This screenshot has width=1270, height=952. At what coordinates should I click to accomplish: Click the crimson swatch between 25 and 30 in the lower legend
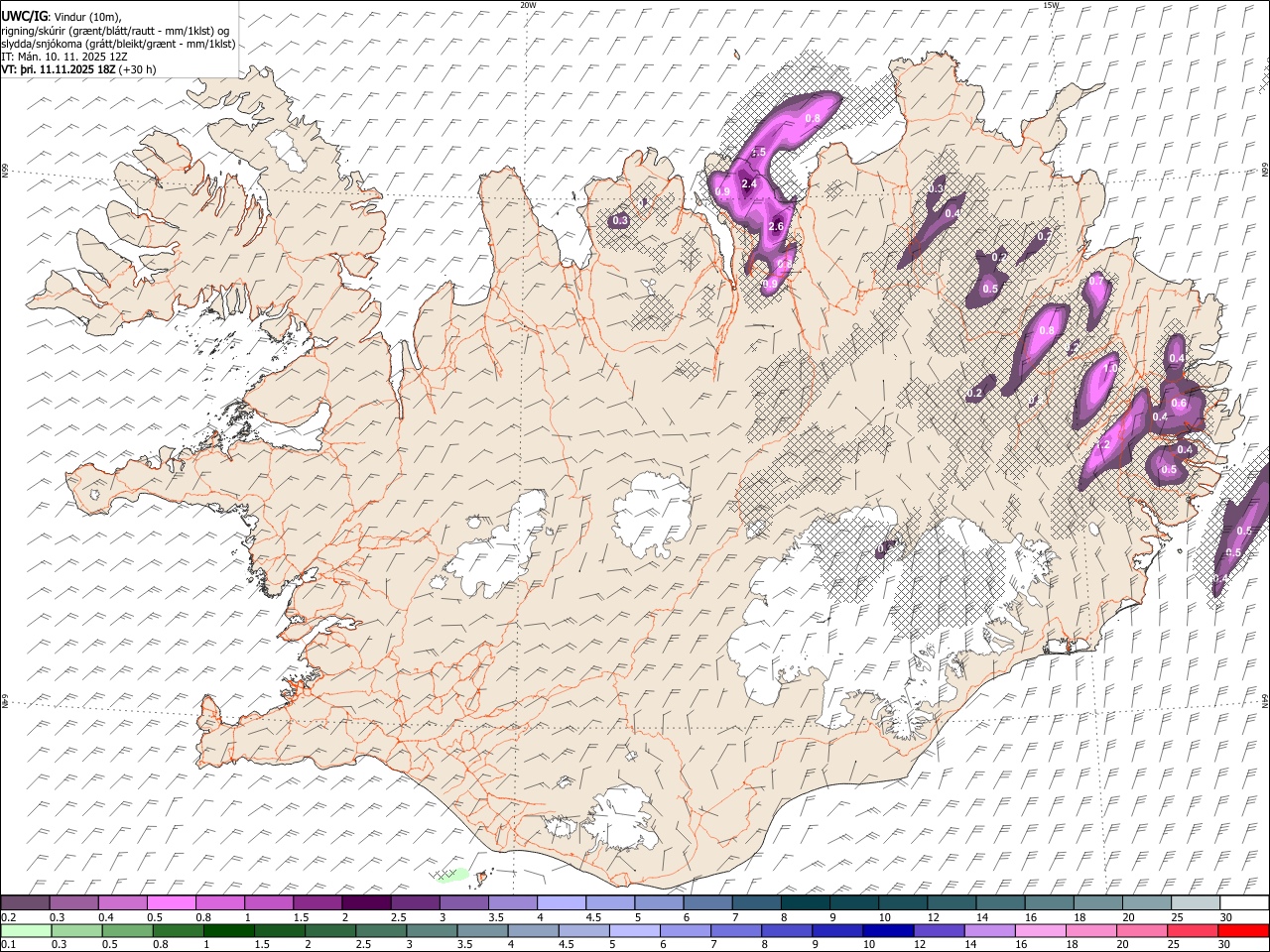(x=1192, y=930)
